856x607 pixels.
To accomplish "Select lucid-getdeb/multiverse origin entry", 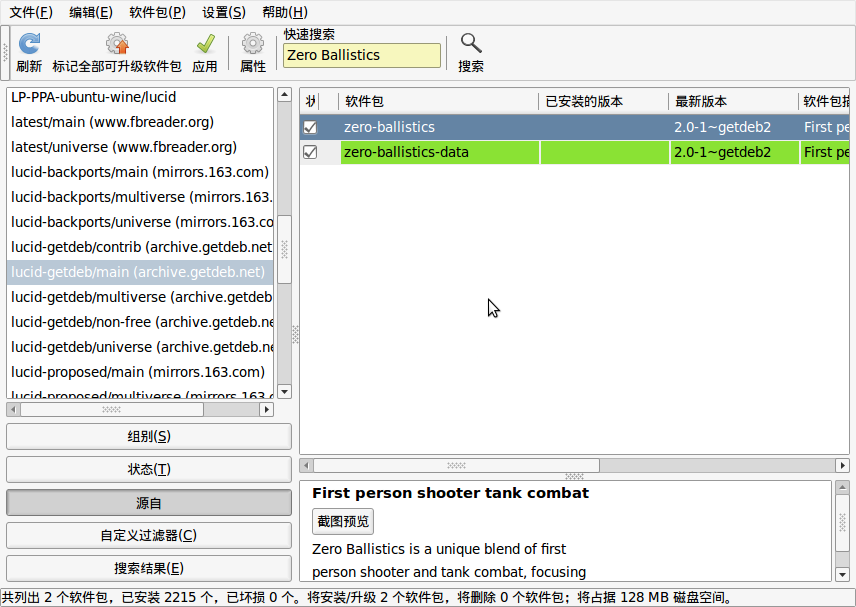I will tap(140, 297).
